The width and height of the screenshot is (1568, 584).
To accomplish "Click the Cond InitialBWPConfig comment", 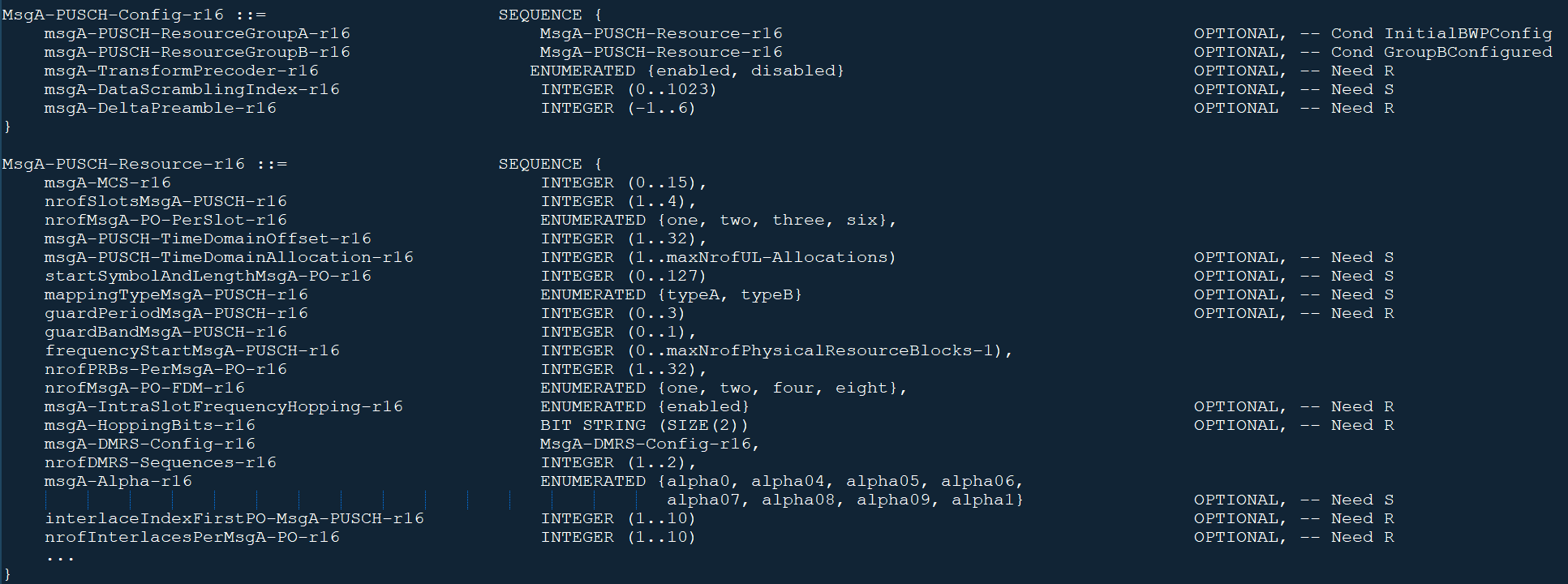I will tap(1441, 33).
